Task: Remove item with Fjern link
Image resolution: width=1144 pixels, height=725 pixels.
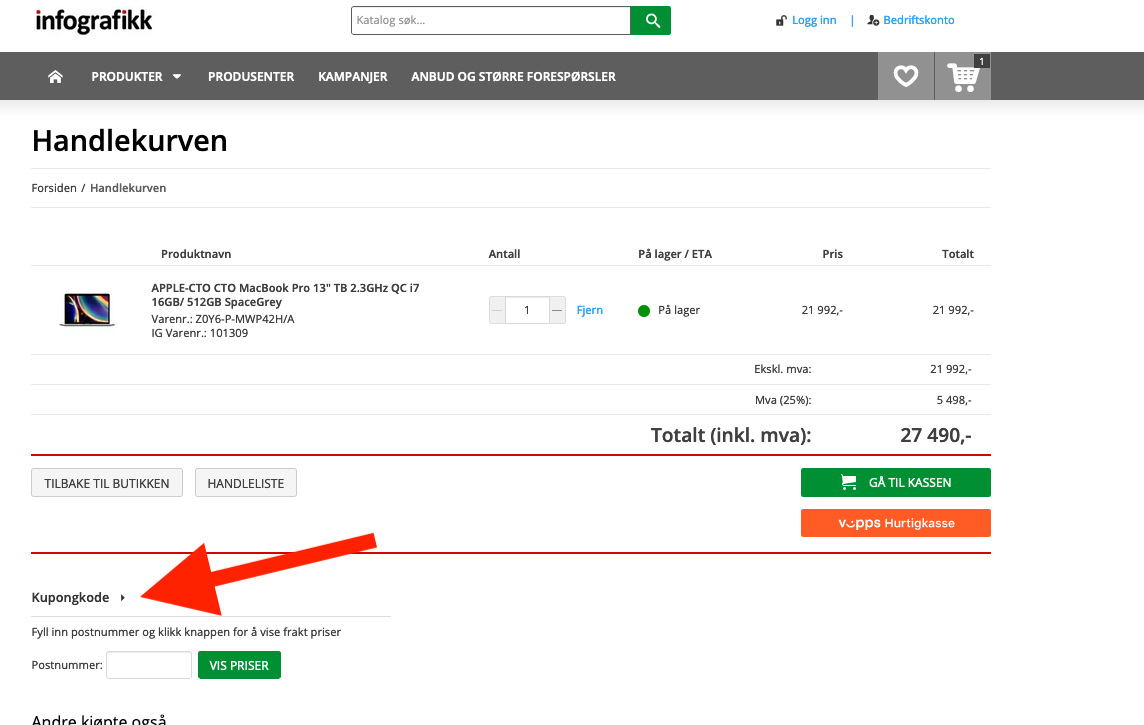Action: [590, 310]
